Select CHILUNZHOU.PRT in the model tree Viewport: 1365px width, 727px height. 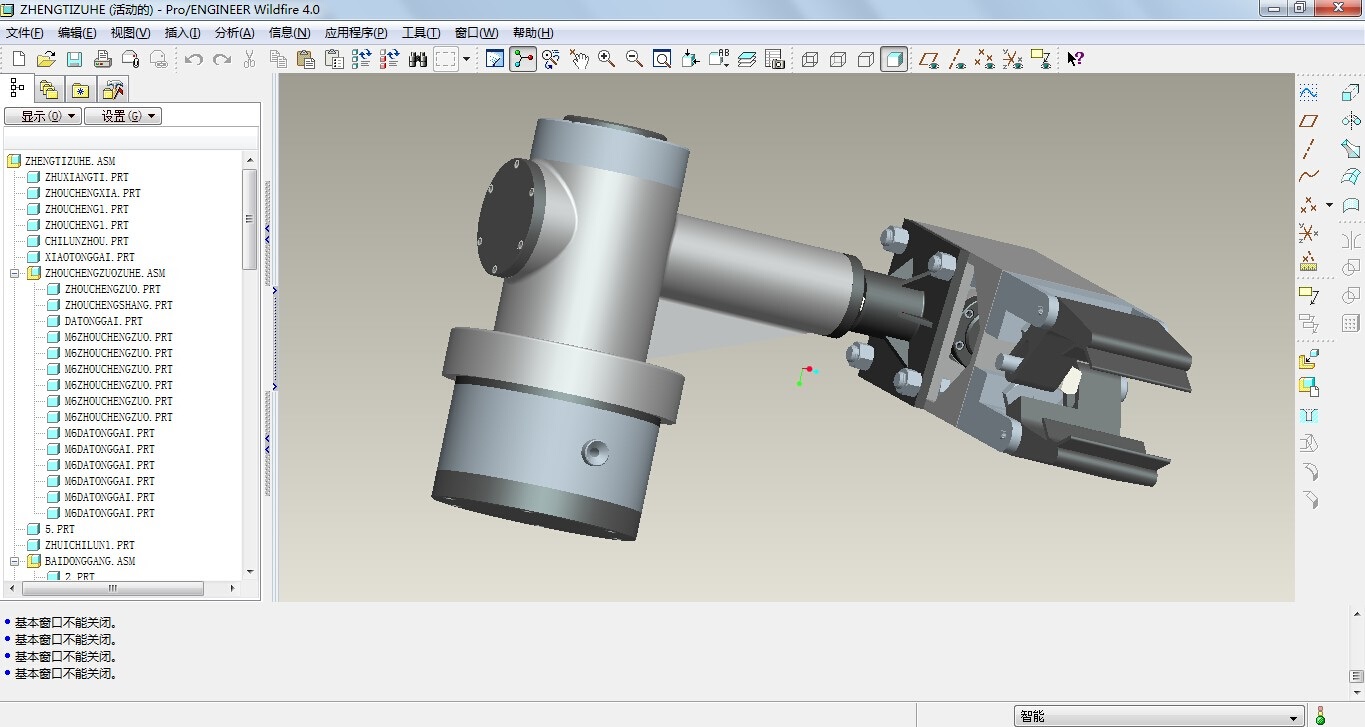click(x=87, y=241)
